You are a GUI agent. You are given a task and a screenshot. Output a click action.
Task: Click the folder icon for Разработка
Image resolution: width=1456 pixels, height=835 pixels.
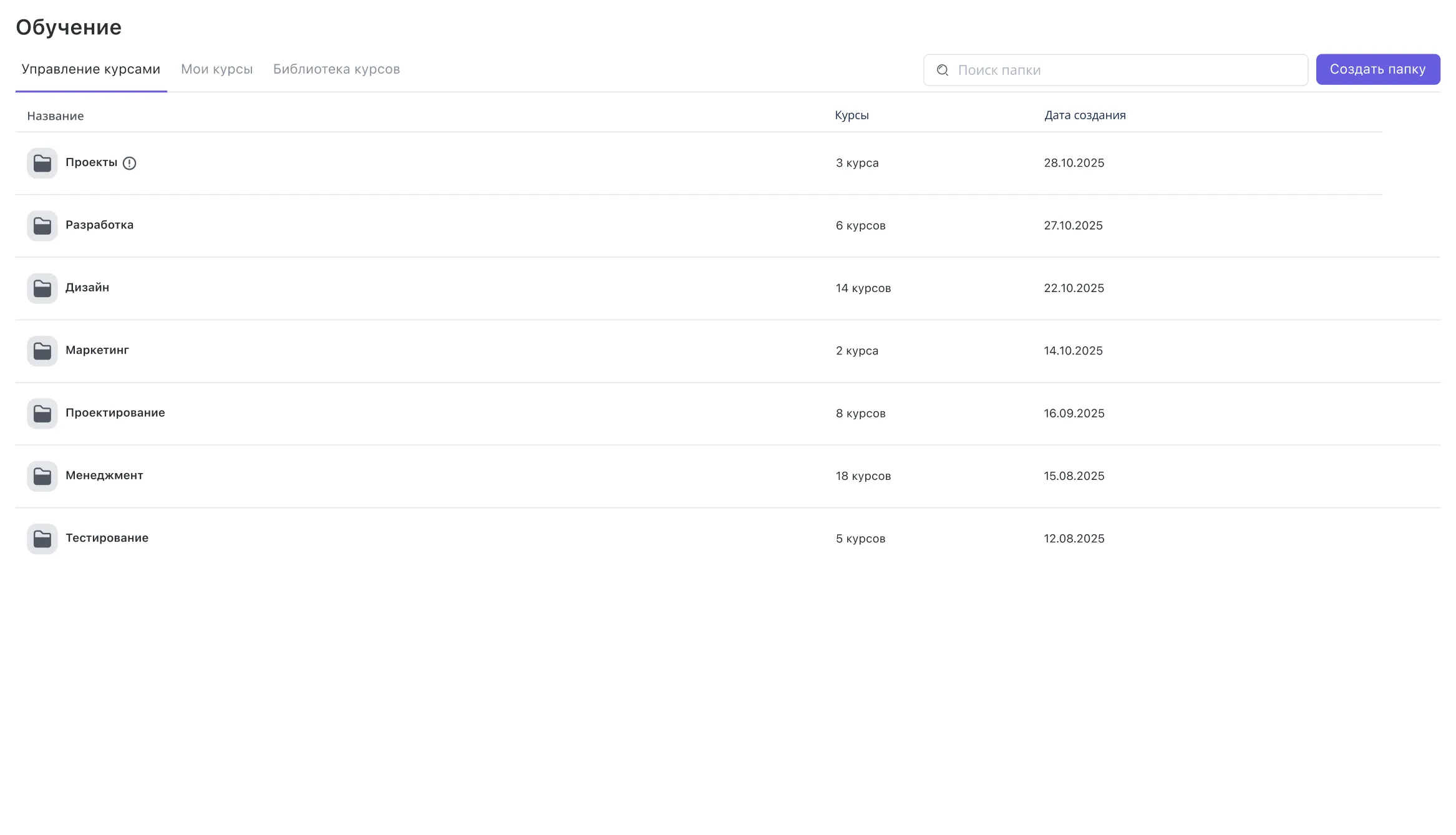pos(42,225)
